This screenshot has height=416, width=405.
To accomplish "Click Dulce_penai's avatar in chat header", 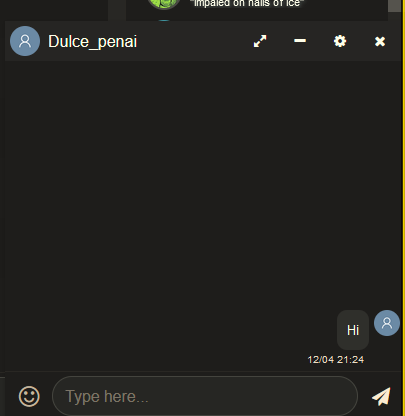I will [x=25, y=41].
